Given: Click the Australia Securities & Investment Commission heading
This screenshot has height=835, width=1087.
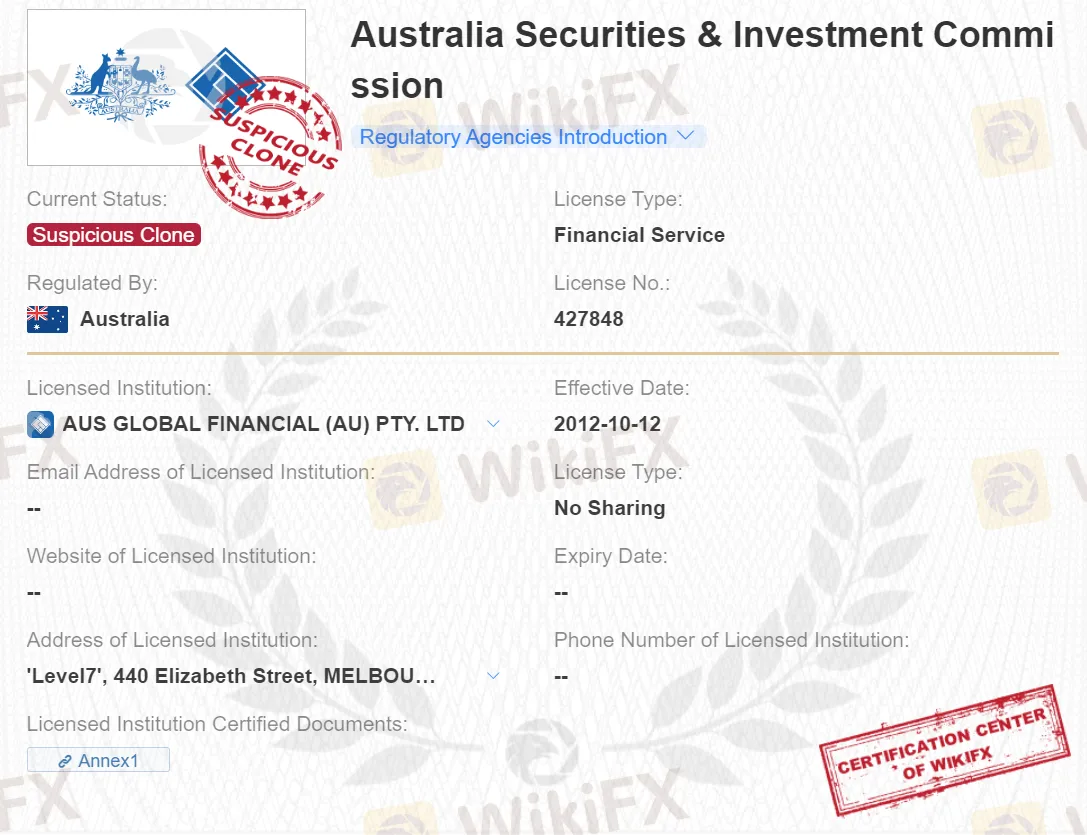Looking at the screenshot, I should [702, 60].
